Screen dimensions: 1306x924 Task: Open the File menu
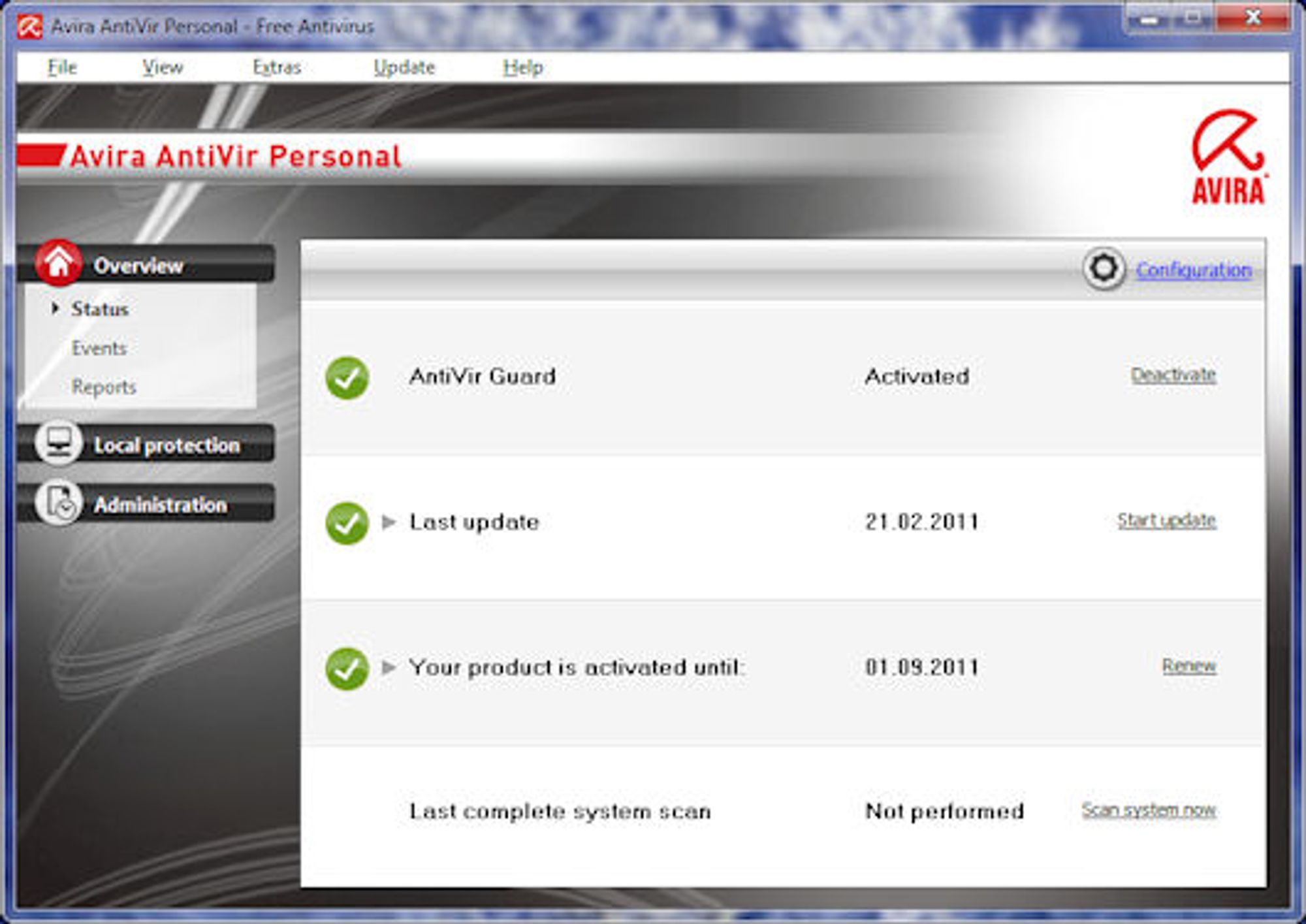62,67
